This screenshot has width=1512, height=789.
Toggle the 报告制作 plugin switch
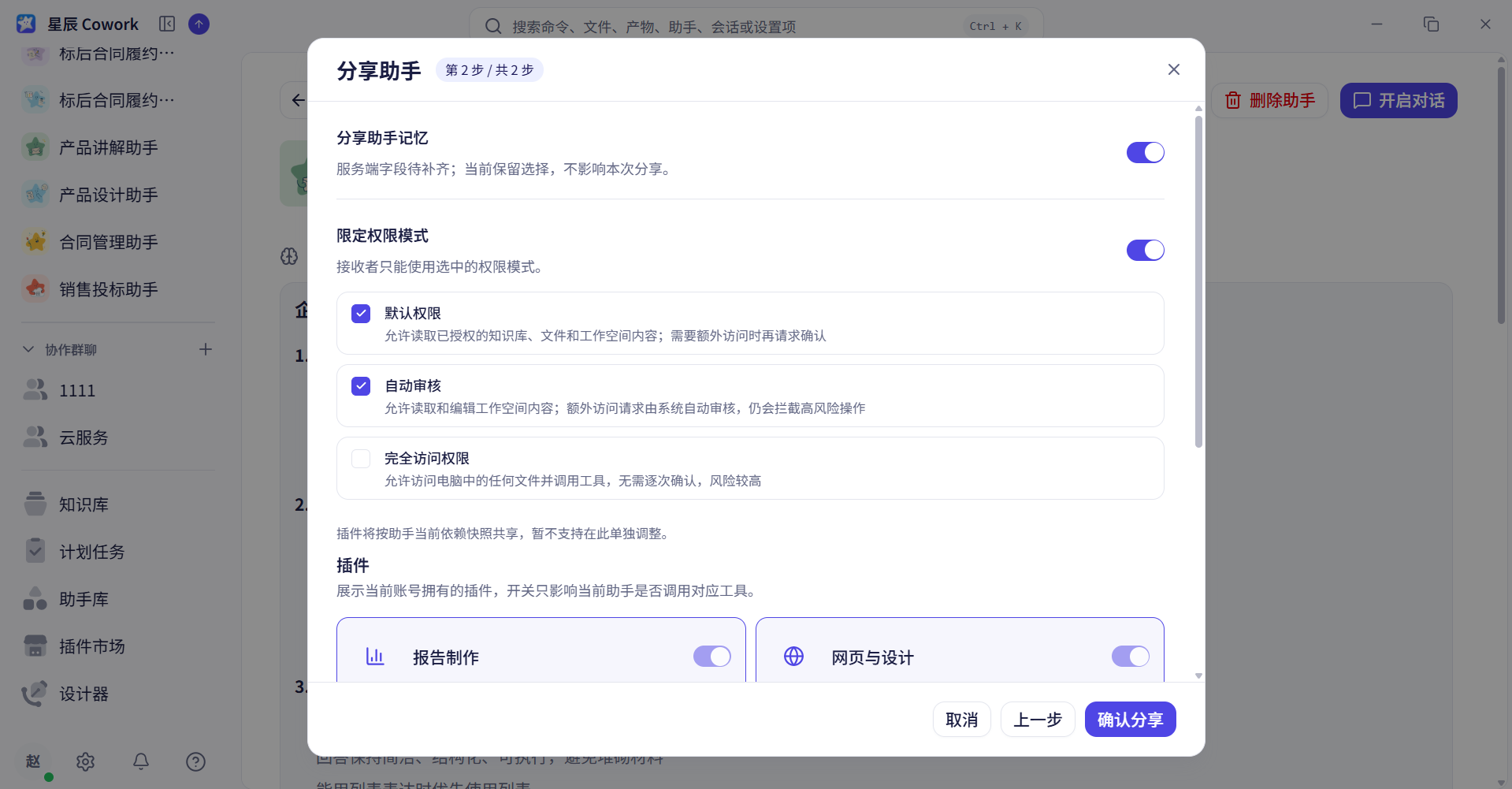tap(711, 657)
